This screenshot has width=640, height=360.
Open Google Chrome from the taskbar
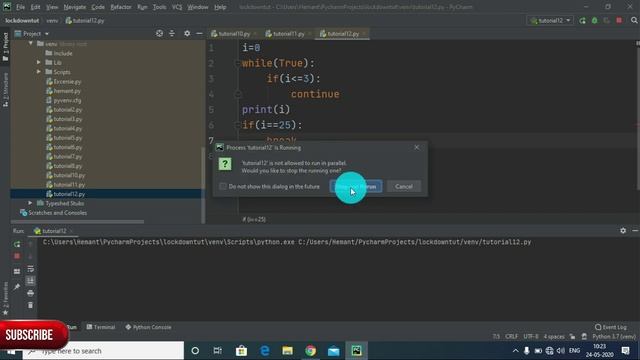point(311,351)
